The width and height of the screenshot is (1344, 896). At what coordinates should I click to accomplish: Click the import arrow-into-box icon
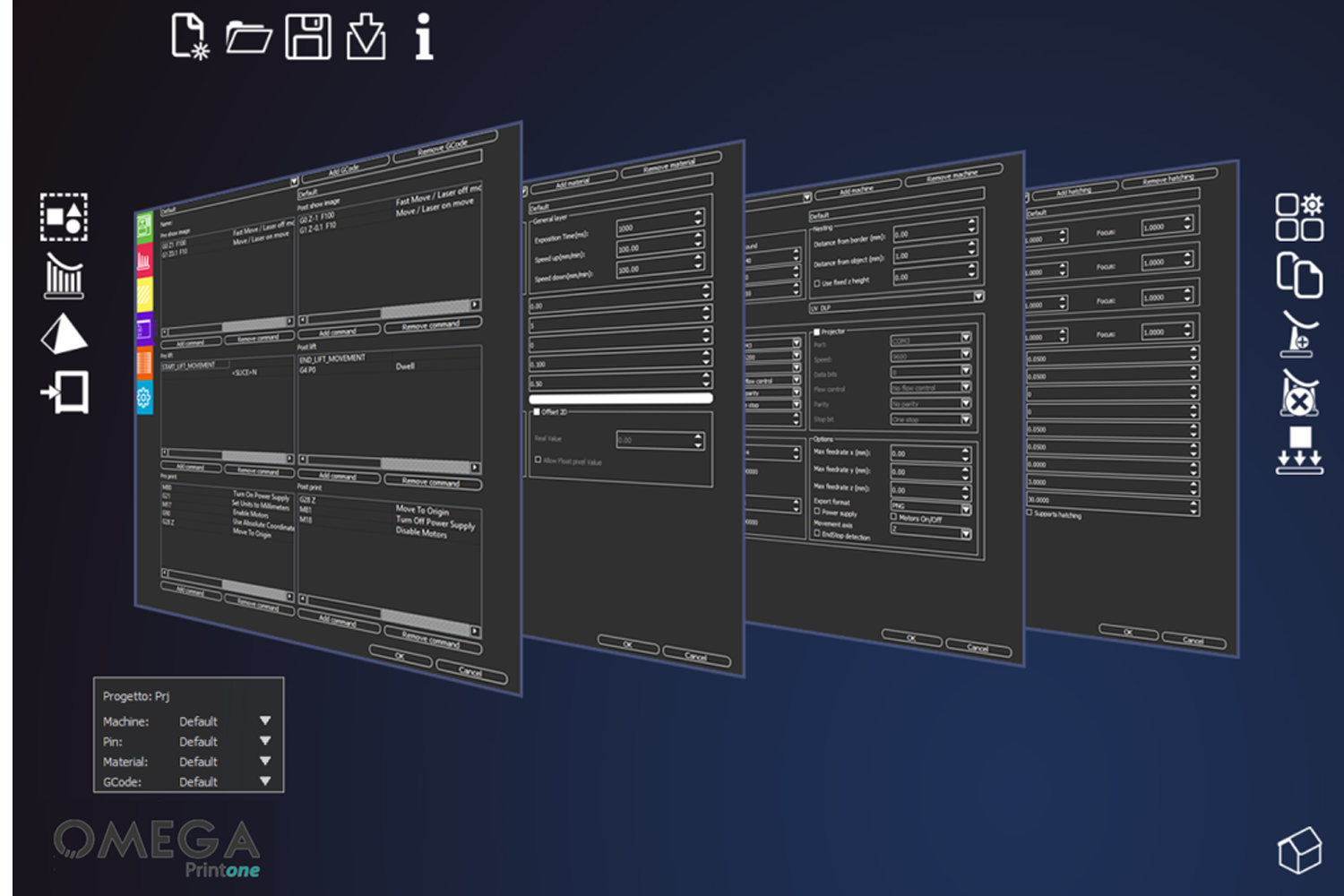coord(64,392)
